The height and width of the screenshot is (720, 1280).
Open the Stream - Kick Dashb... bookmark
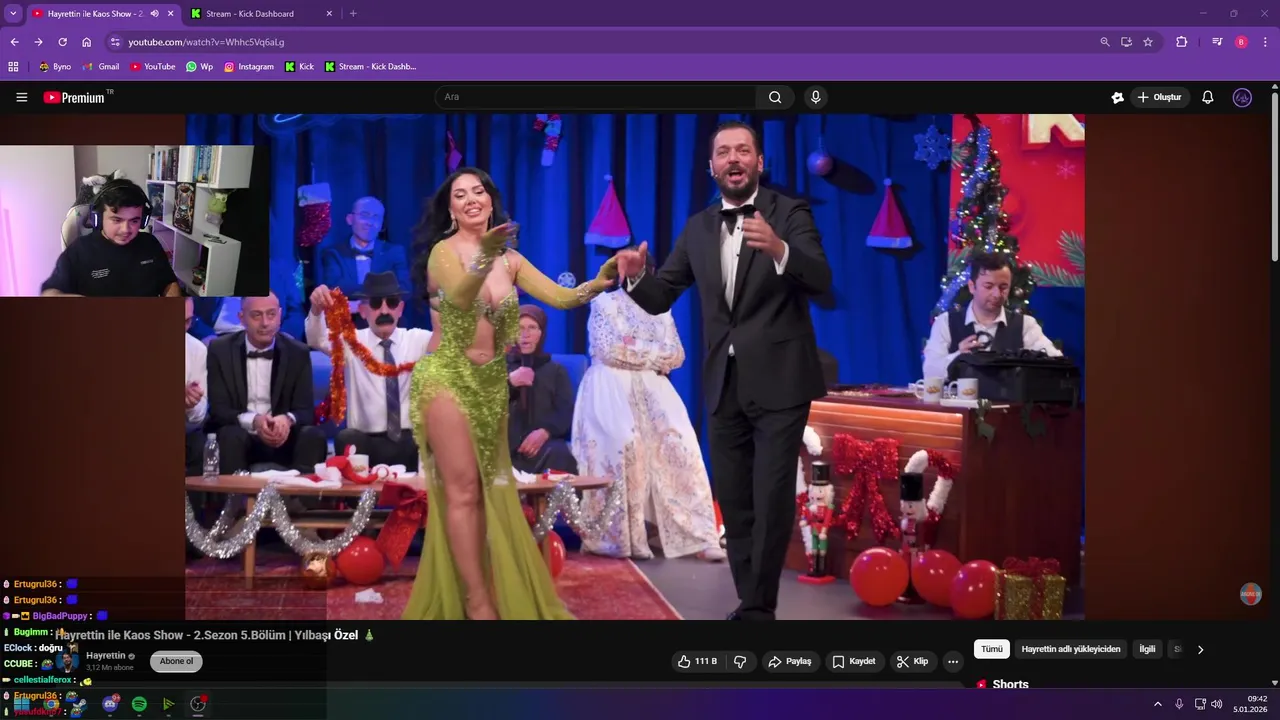point(370,67)
